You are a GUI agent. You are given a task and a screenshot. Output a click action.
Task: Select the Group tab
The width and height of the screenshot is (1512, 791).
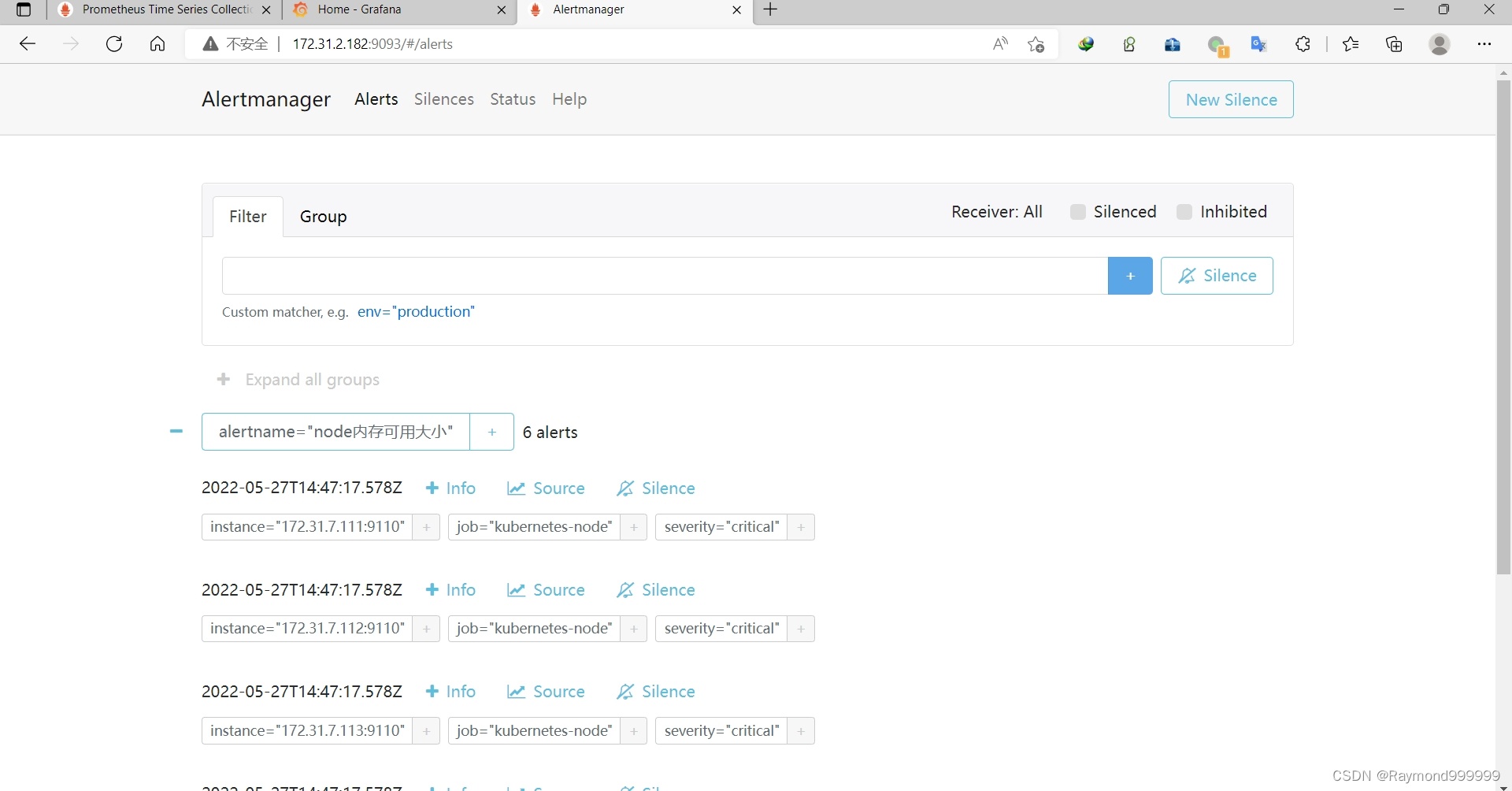(324, 217)
